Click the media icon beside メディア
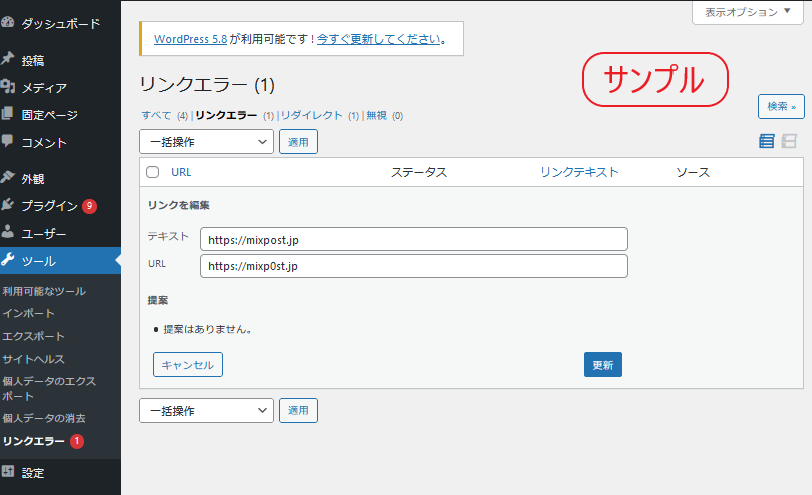The height and width of the screenshot is (495, 812). [8, 87]
